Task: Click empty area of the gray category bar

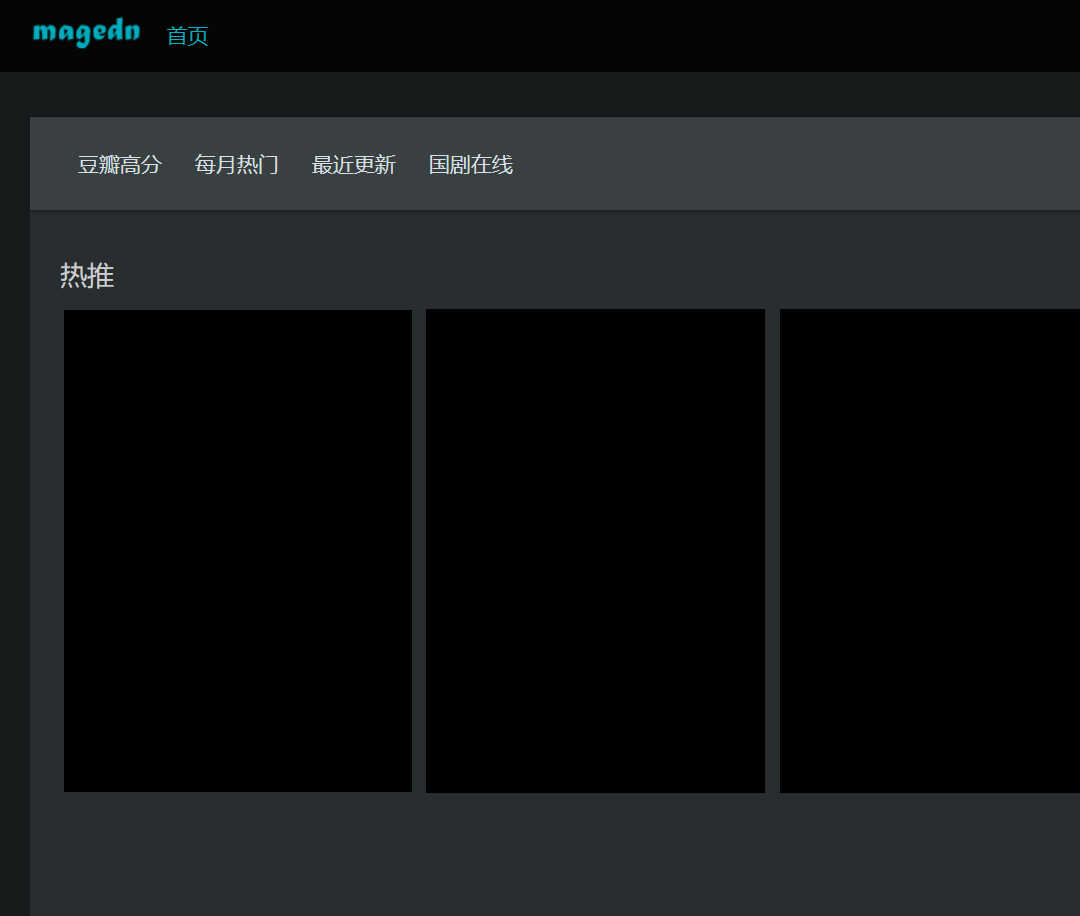Action: tap(800, 165)
